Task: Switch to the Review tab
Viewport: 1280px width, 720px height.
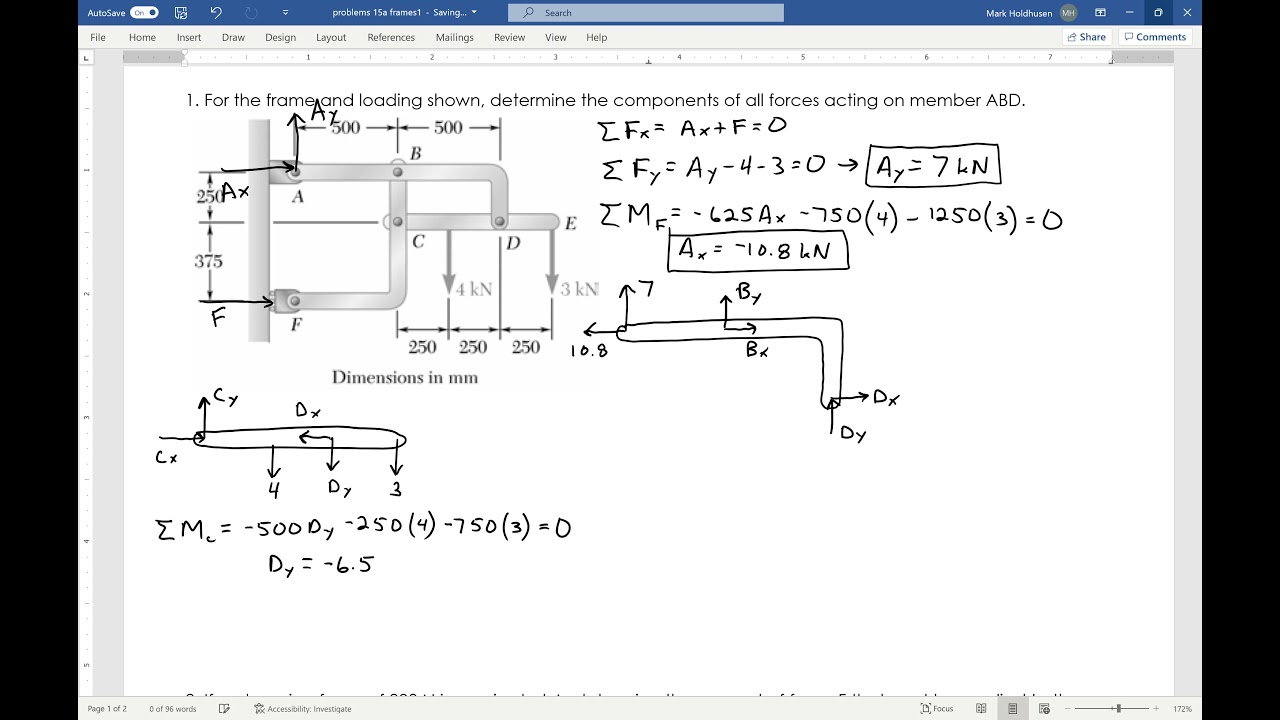Action: click(x=509, y=37)
